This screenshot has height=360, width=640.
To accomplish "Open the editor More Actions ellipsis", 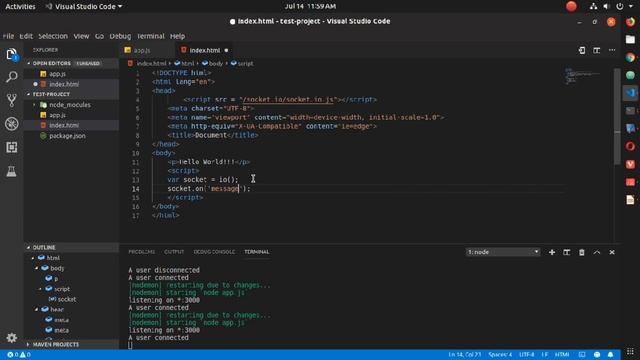I will click(x=612, y=50).
